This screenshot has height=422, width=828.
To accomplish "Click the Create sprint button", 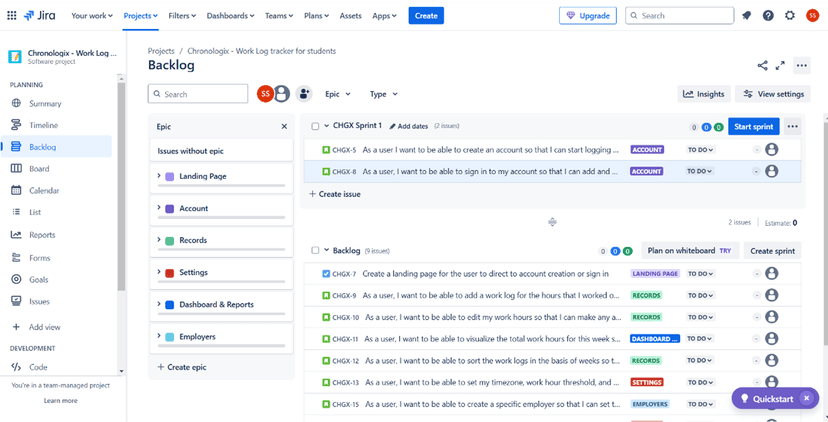I will click(x=773, y=251).
